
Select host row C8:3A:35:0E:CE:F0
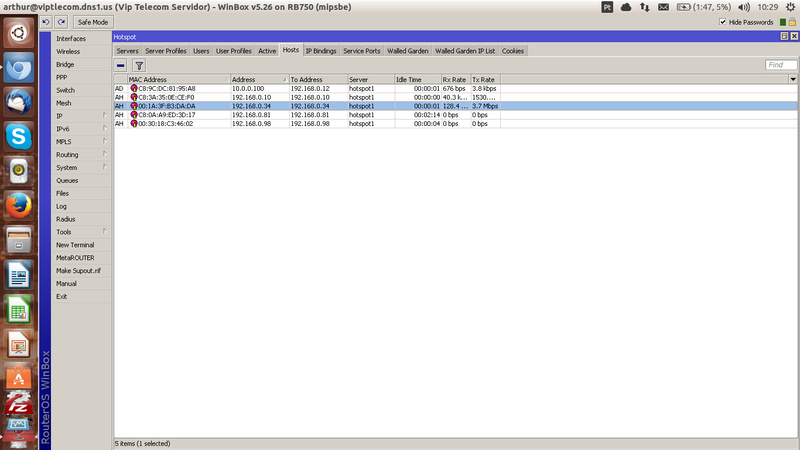(456, 97)
